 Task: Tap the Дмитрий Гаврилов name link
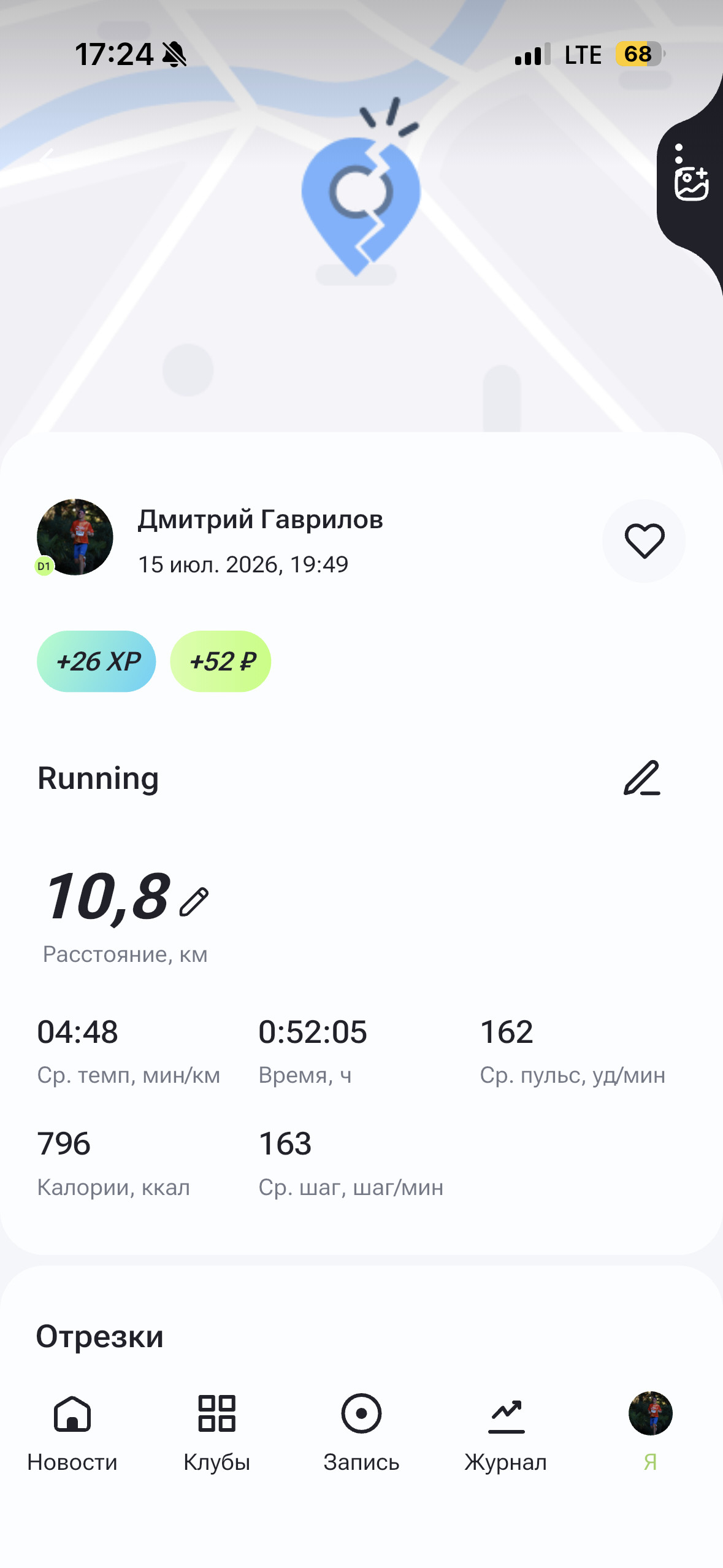(260, 520)
